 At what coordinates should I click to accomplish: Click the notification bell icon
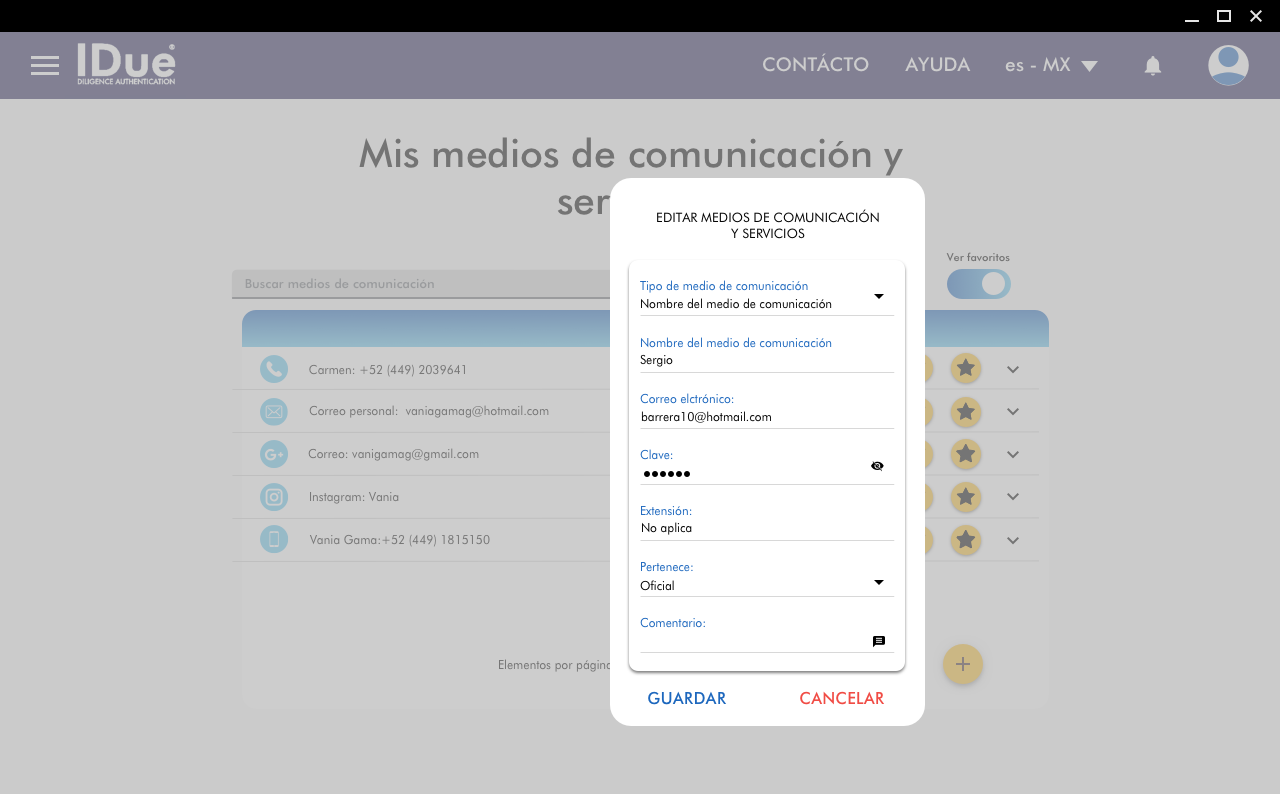point(1152,66)
